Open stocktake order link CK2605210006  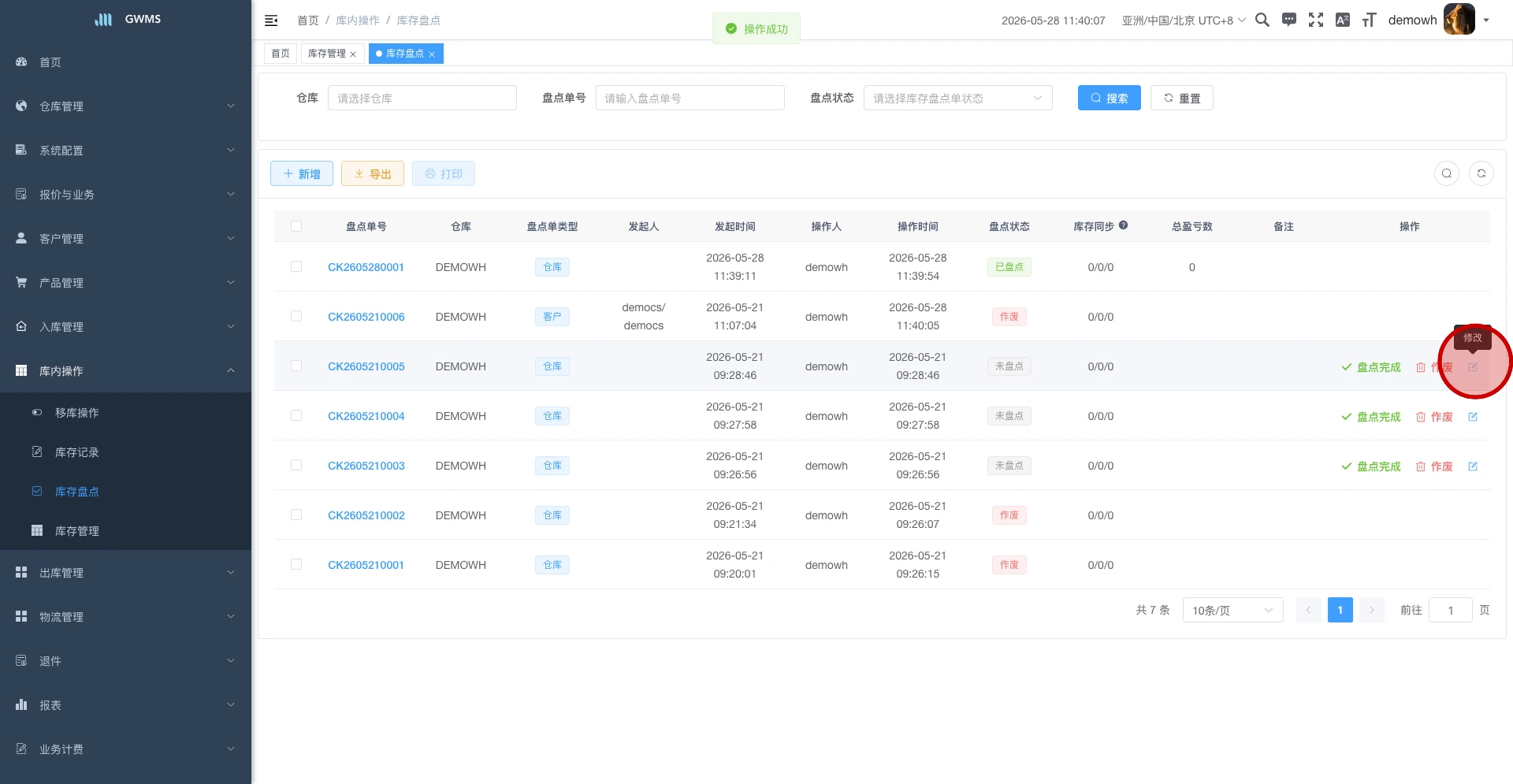point(366,317)
